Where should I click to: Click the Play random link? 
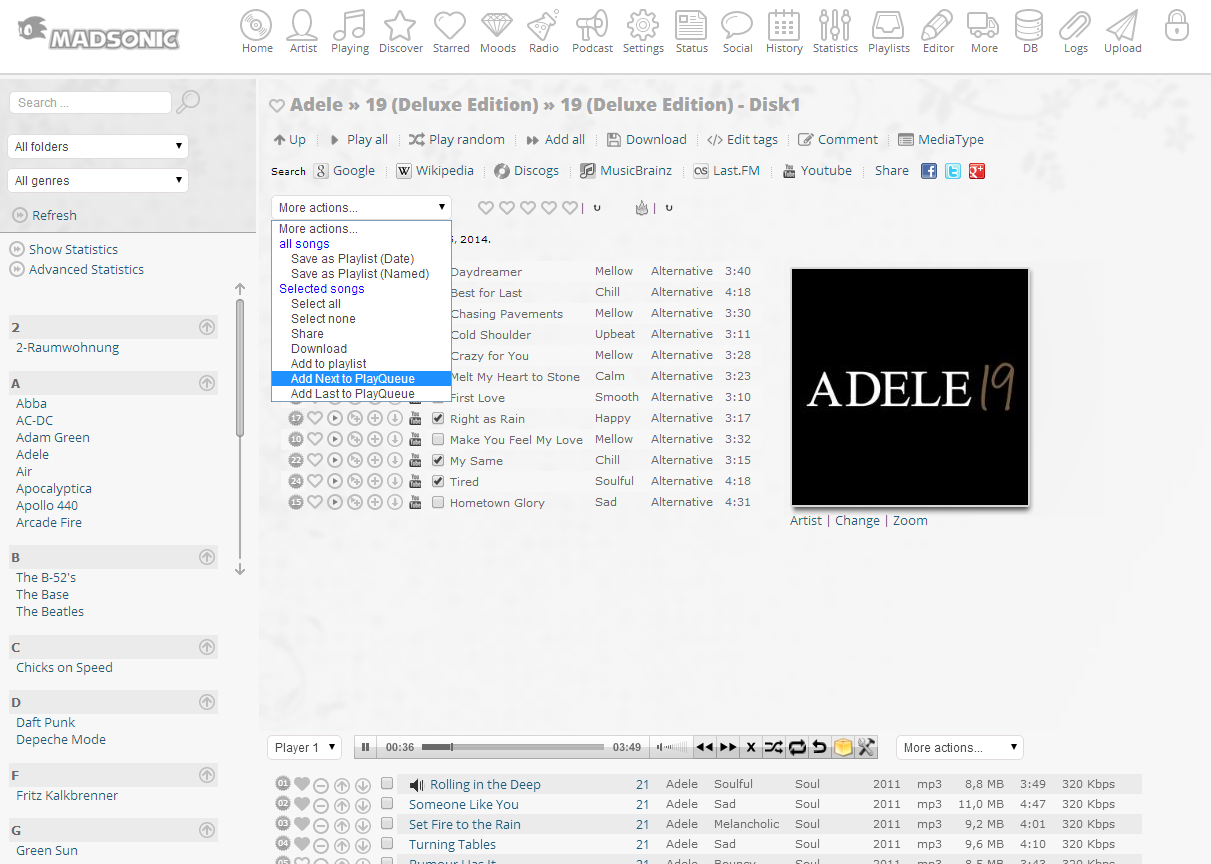456,140
